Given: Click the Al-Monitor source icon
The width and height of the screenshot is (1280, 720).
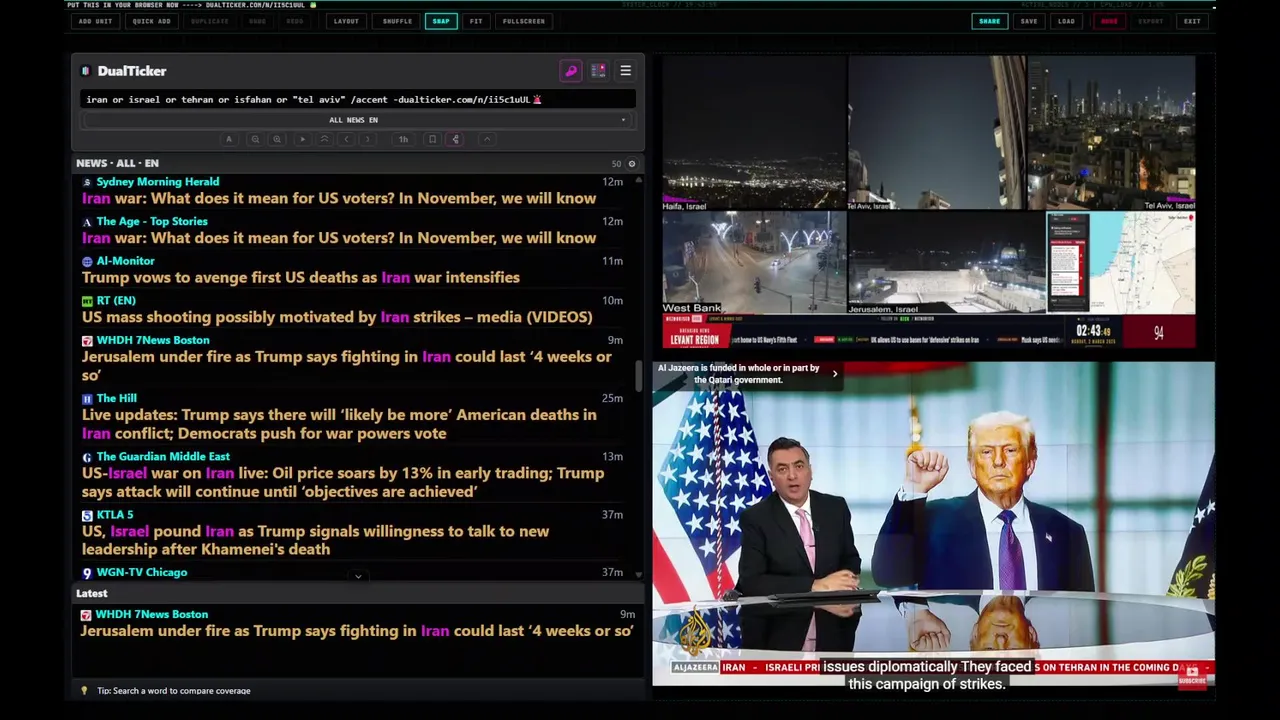Looking at the screenshot, I should click(87, 261).
